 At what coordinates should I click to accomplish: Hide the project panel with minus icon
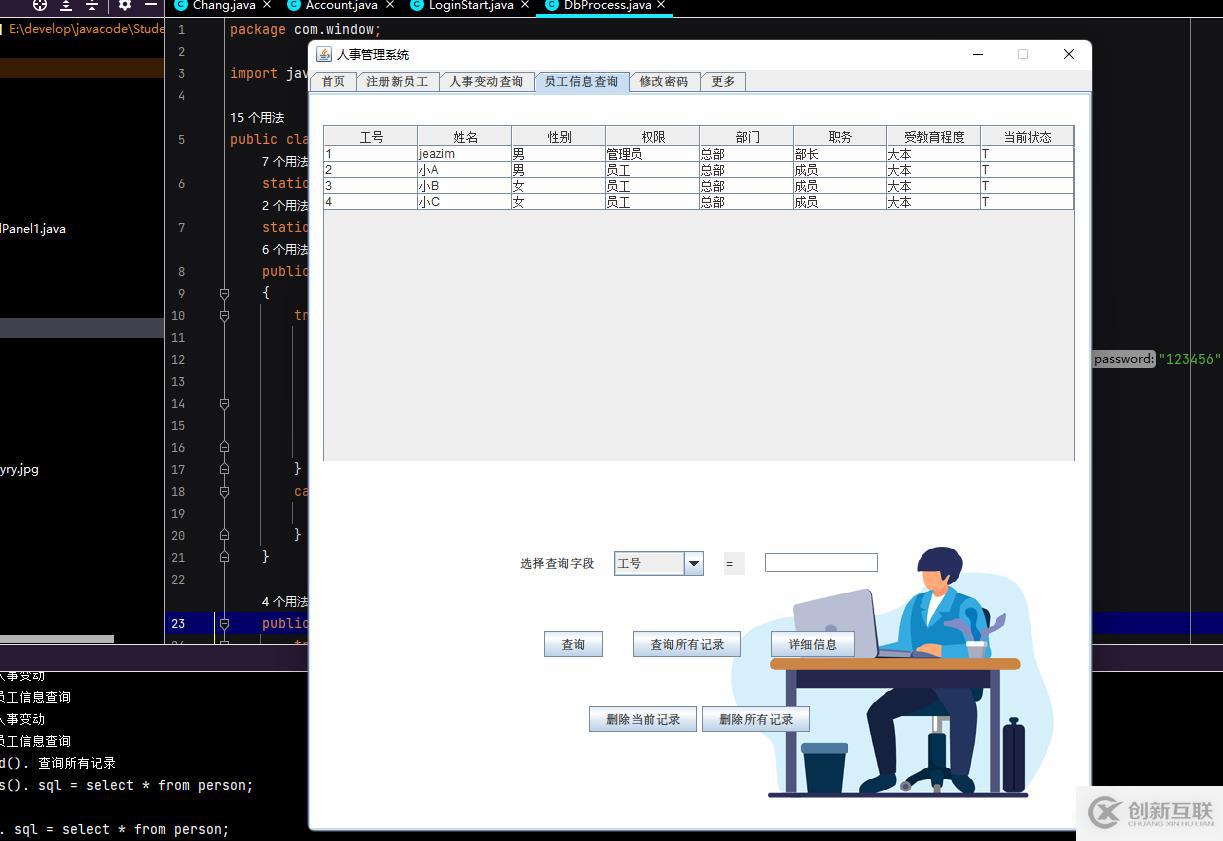(x=150, y=5)
